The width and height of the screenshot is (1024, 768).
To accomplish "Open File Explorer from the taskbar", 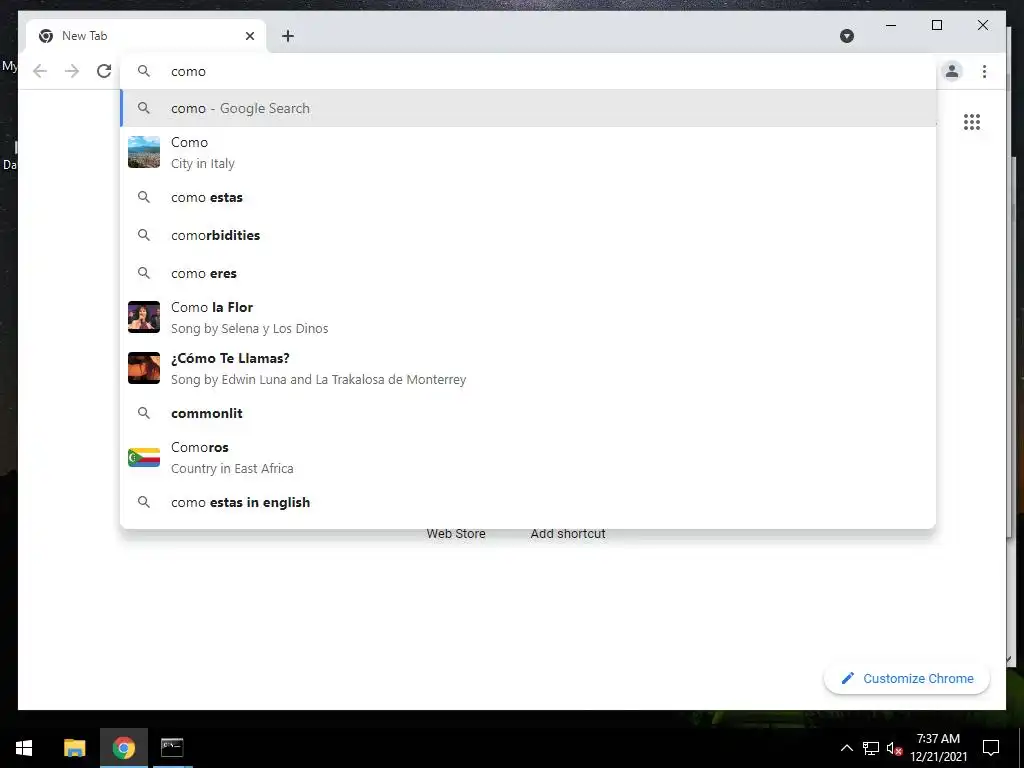I will (74, 748).
